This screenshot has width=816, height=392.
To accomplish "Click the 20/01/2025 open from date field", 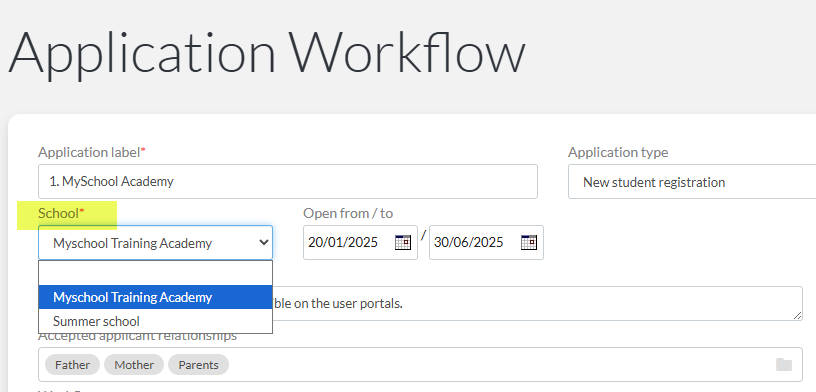I will pyautogui.click(x=361, y=243).
